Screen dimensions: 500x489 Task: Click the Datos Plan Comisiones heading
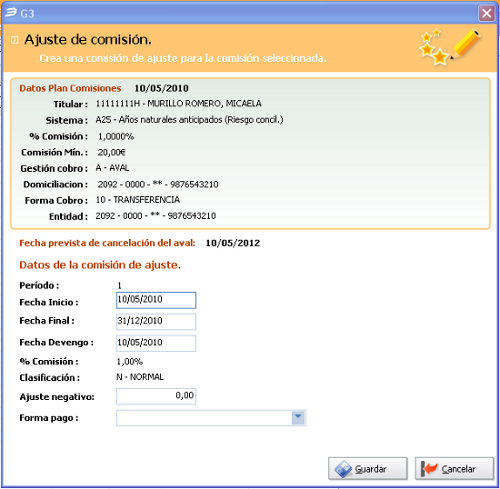pyautogui.click(x=70, y=88)
